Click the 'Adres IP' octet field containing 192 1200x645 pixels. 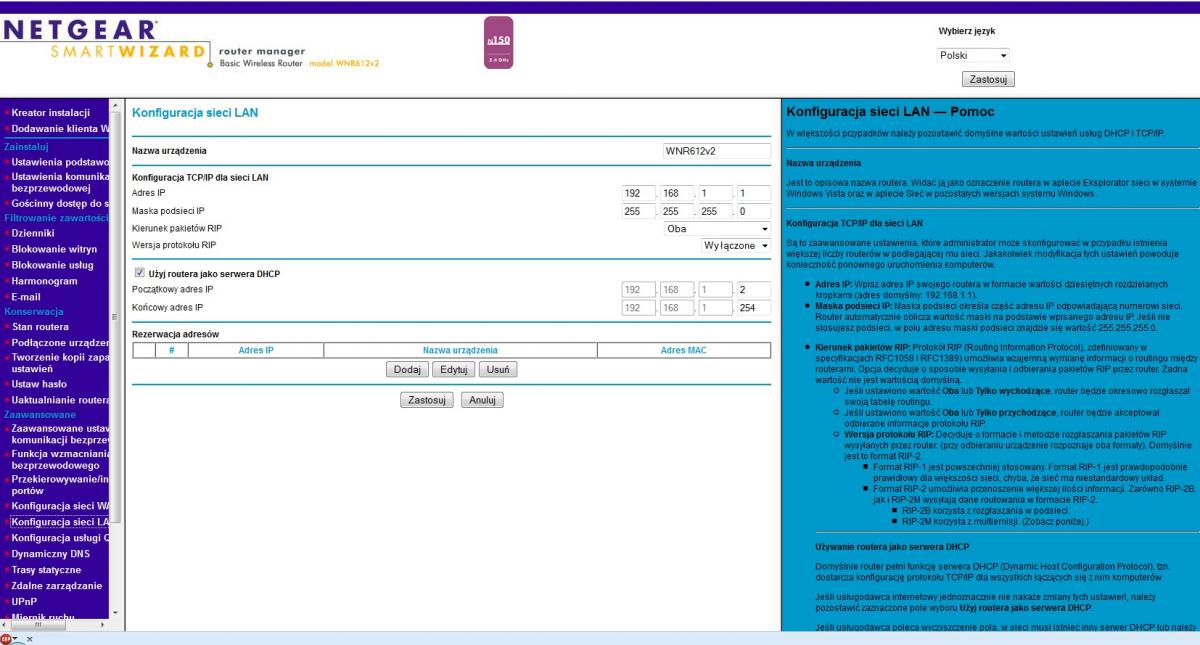click(637, 193)
